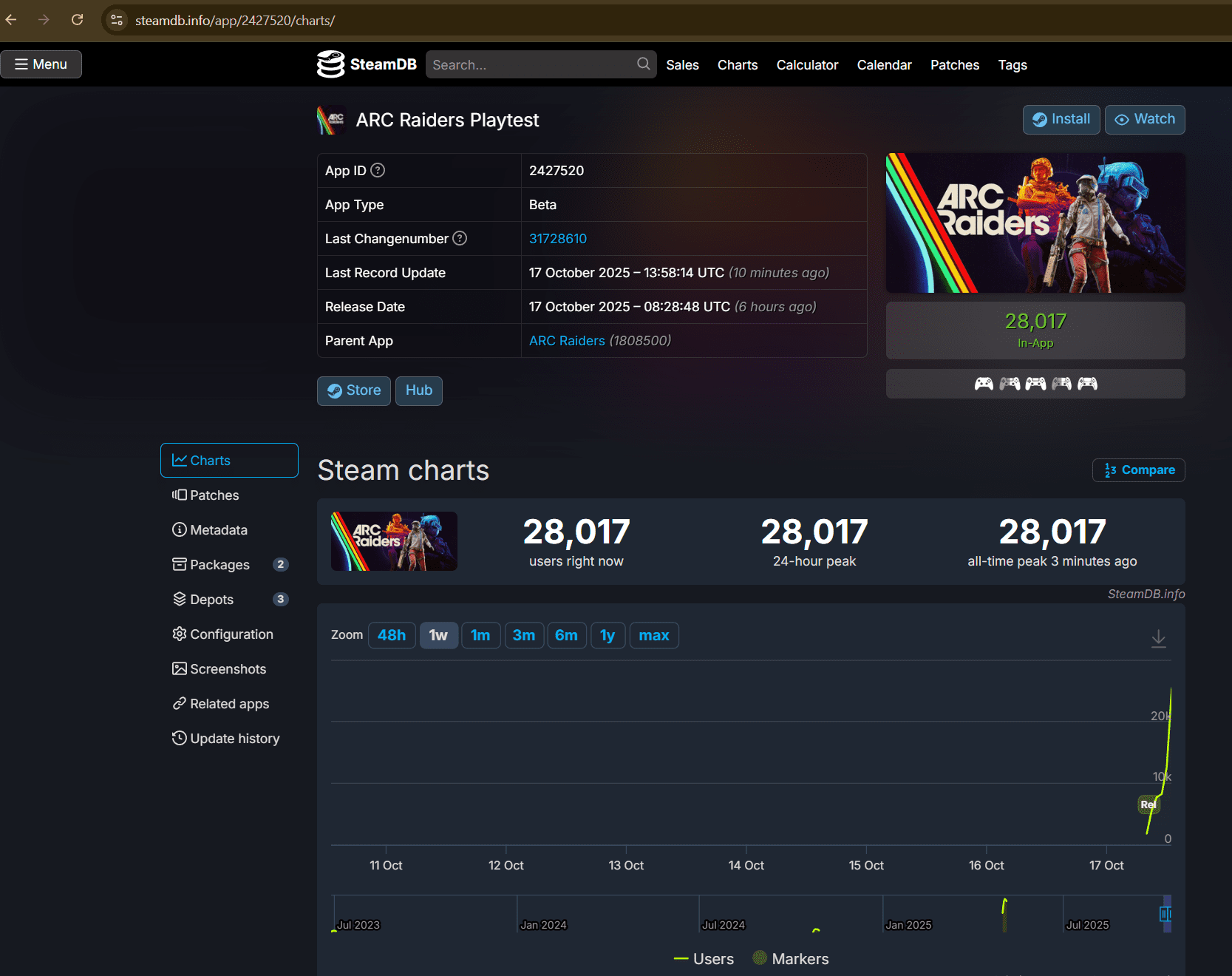Viewport: 1232px width, 976px height.
Task: Click the Rel marker on the chart
Action: 1148,804
